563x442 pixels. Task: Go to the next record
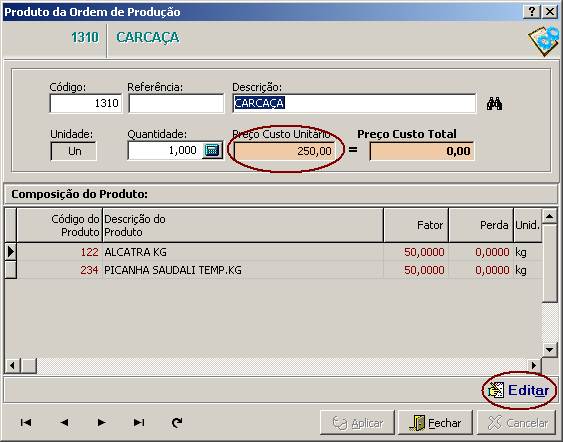coord(102,423)
